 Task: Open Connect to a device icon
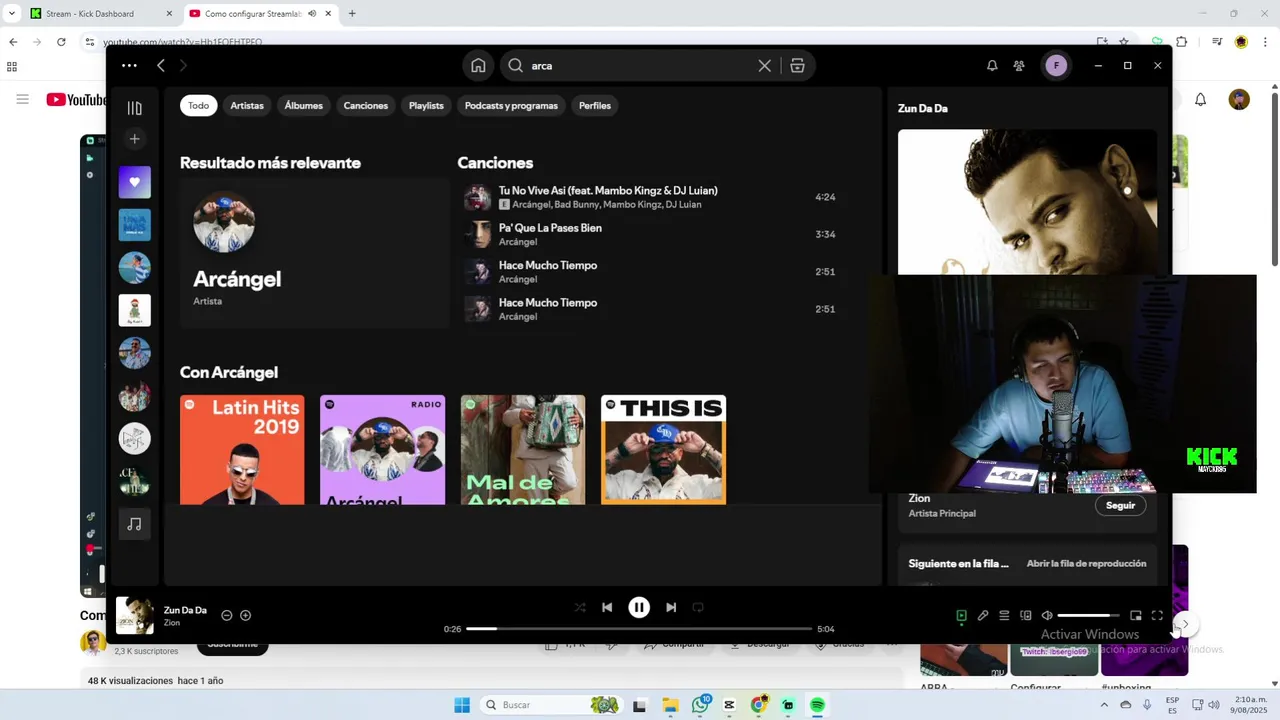[1025, 616]
